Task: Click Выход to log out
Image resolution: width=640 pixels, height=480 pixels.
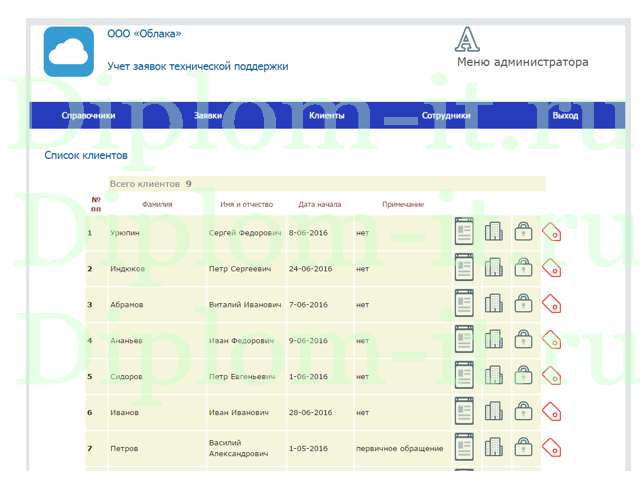Action: [565, 116]
